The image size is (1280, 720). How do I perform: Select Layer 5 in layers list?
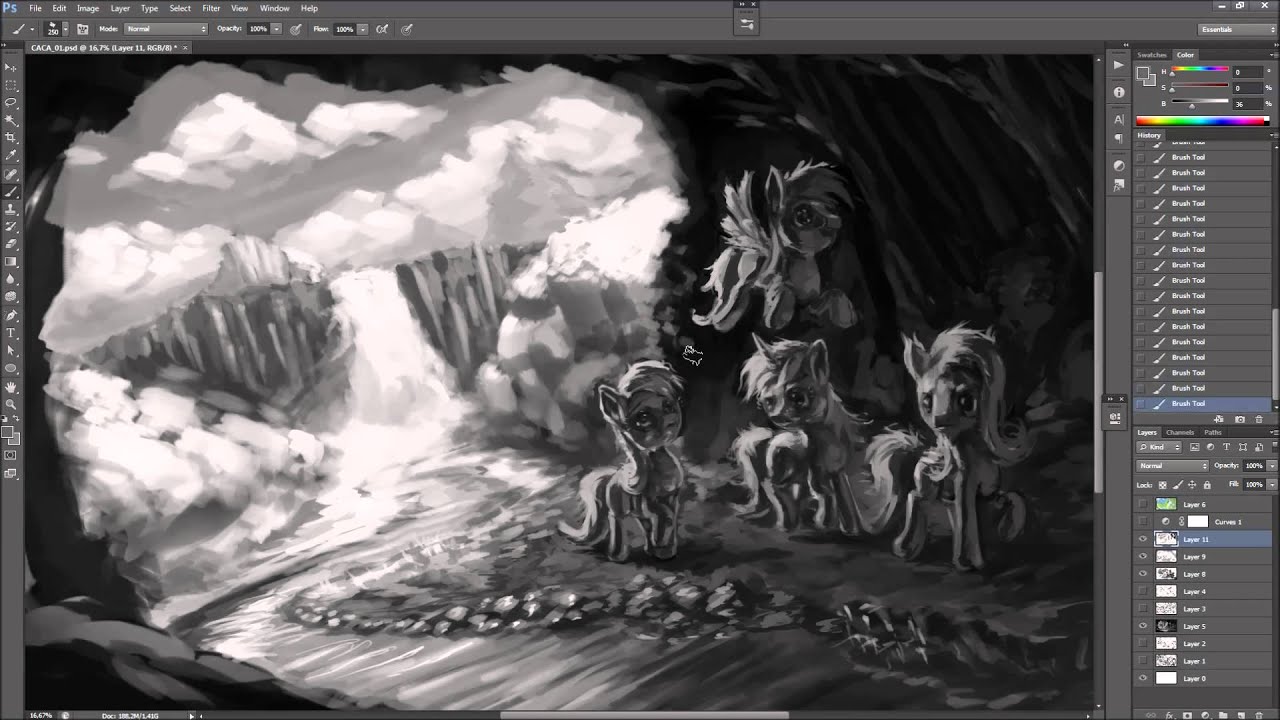1194,626
